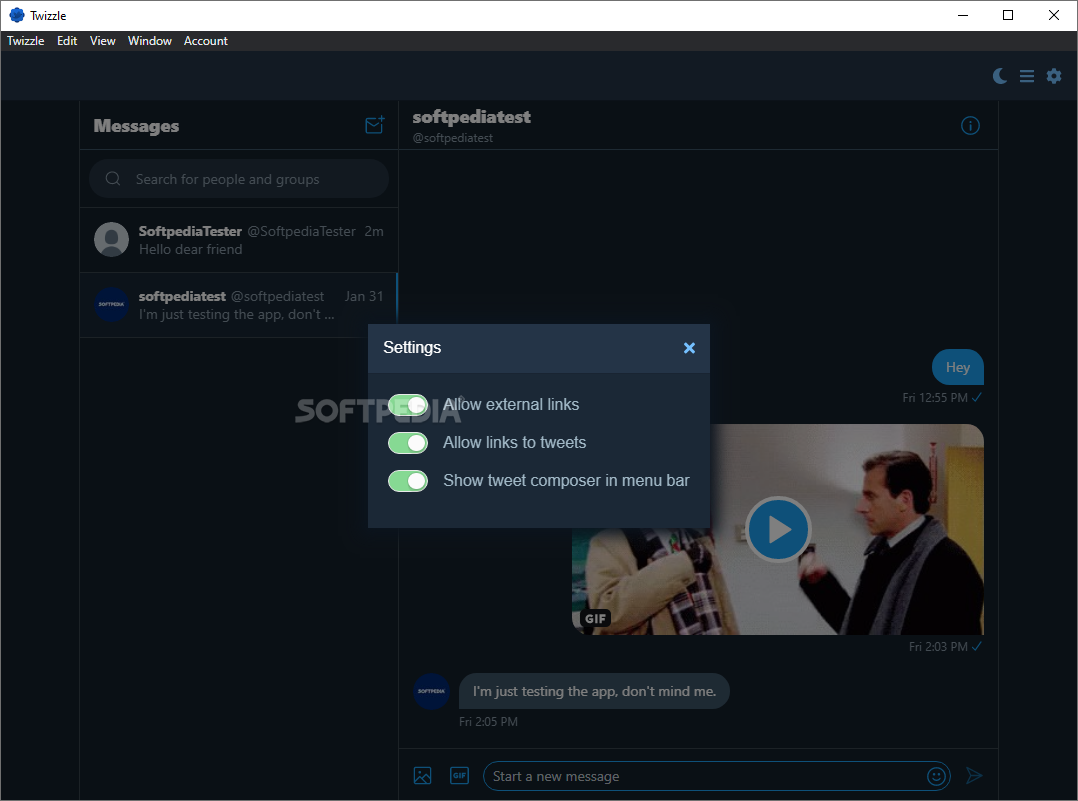Click "Hello dear friend" message preview
1078x801 pixels.
point(190,249)
